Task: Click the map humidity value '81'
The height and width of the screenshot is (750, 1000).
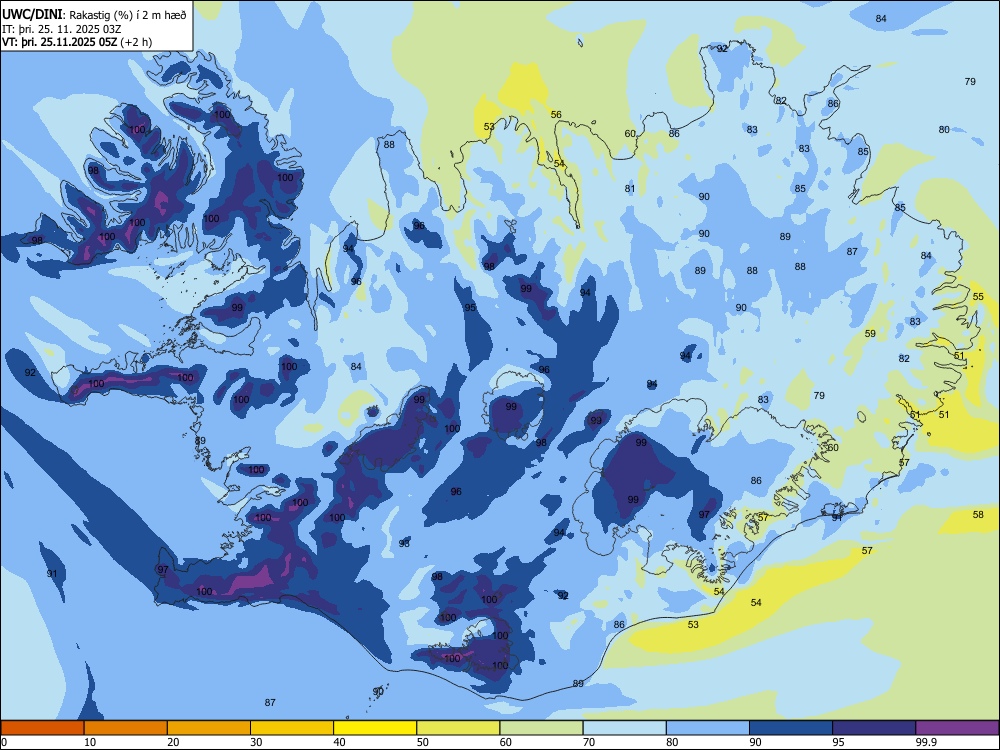Action: (x=630, y=189)
